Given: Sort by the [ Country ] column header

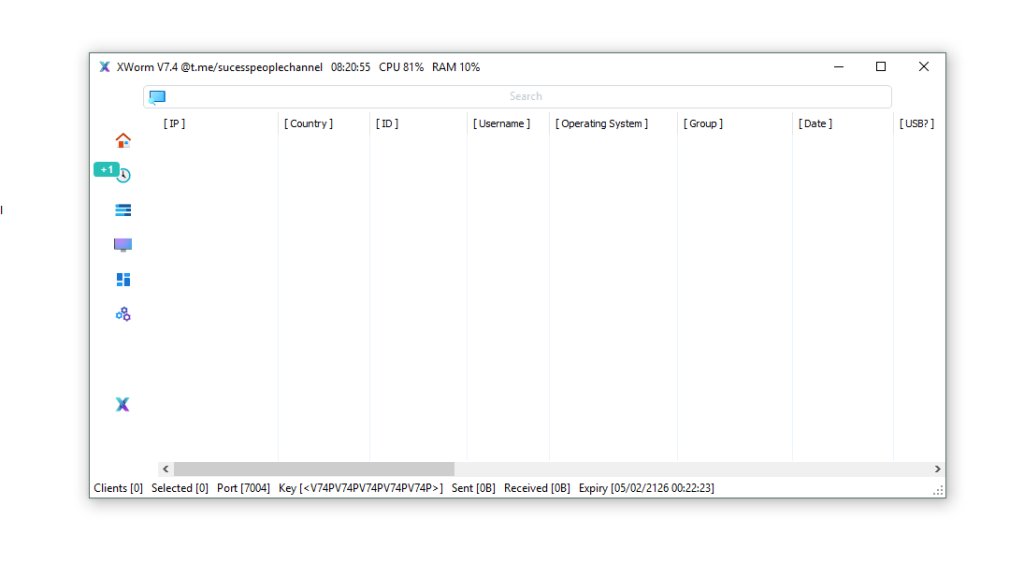Looking at the screenshot, I should [x=308, y=123].
